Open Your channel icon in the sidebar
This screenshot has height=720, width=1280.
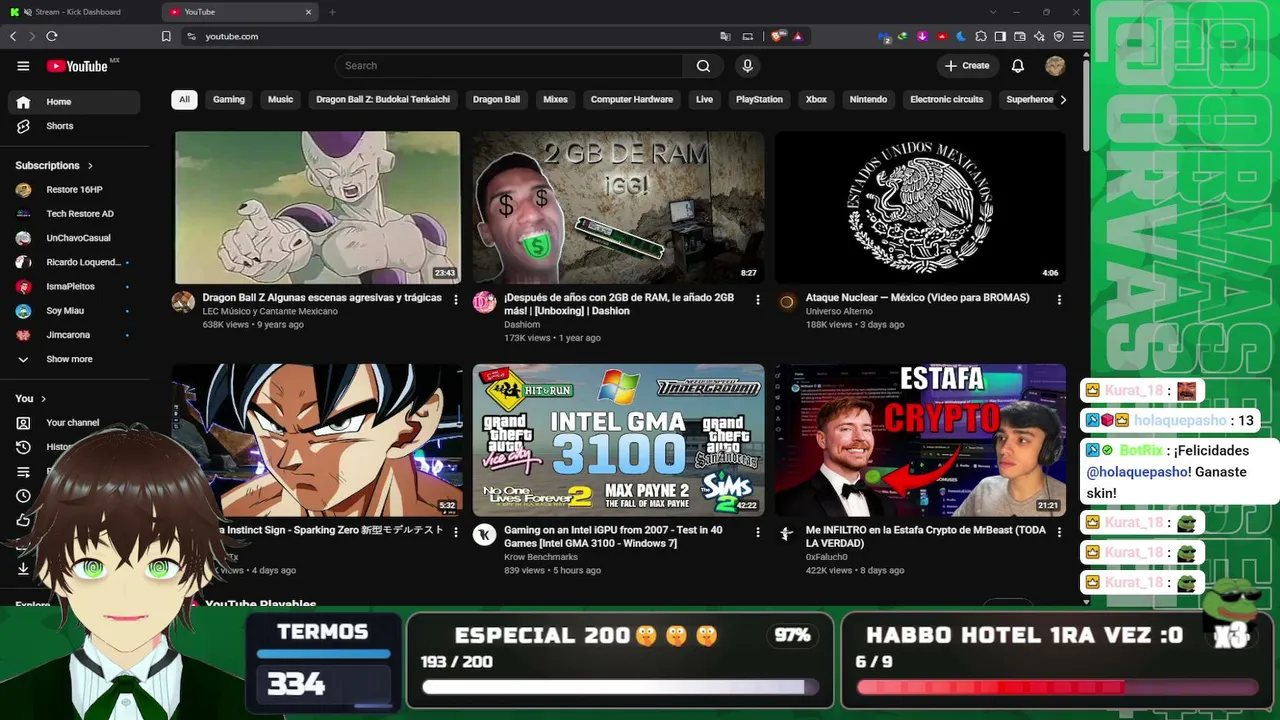point(23,423)
